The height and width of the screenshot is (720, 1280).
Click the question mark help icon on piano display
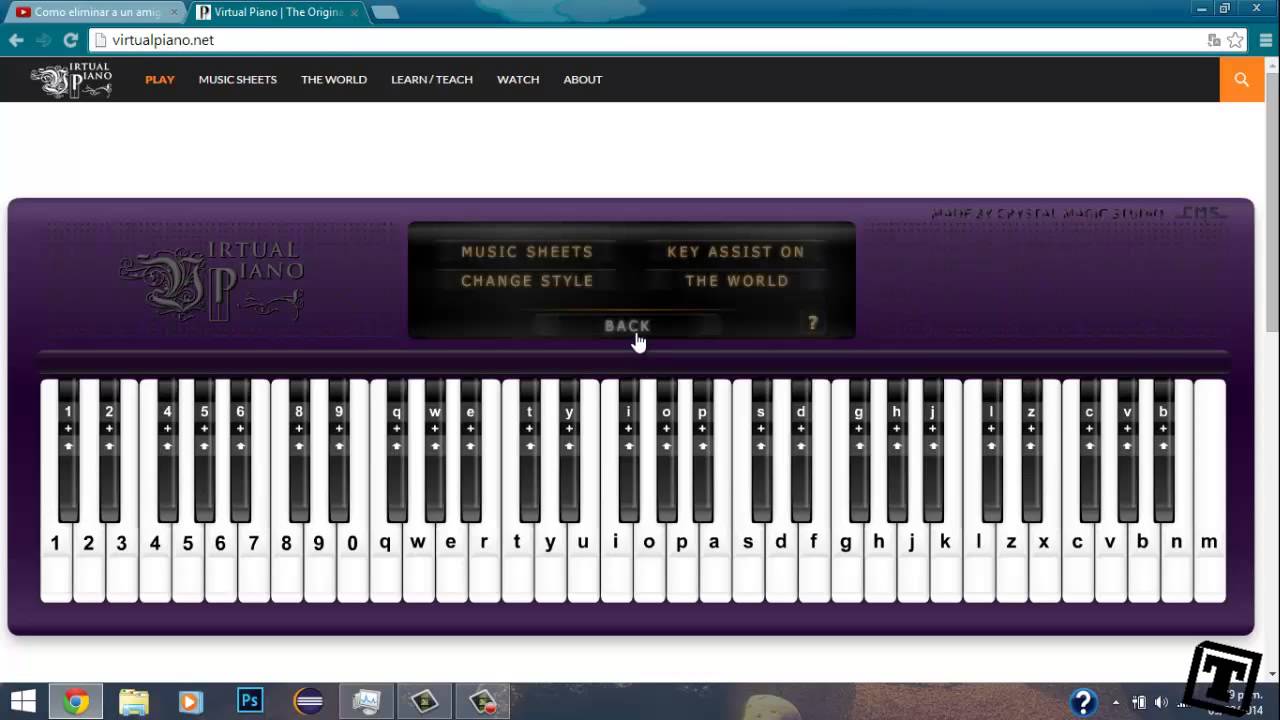pos(812,323)
